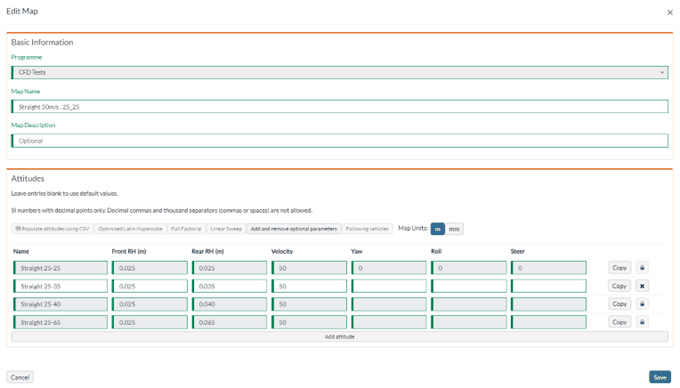The width and height of the screenshot is (680, 388).
Task: Copy the Straight 25-65 attitude
Action: coord(619,322)
